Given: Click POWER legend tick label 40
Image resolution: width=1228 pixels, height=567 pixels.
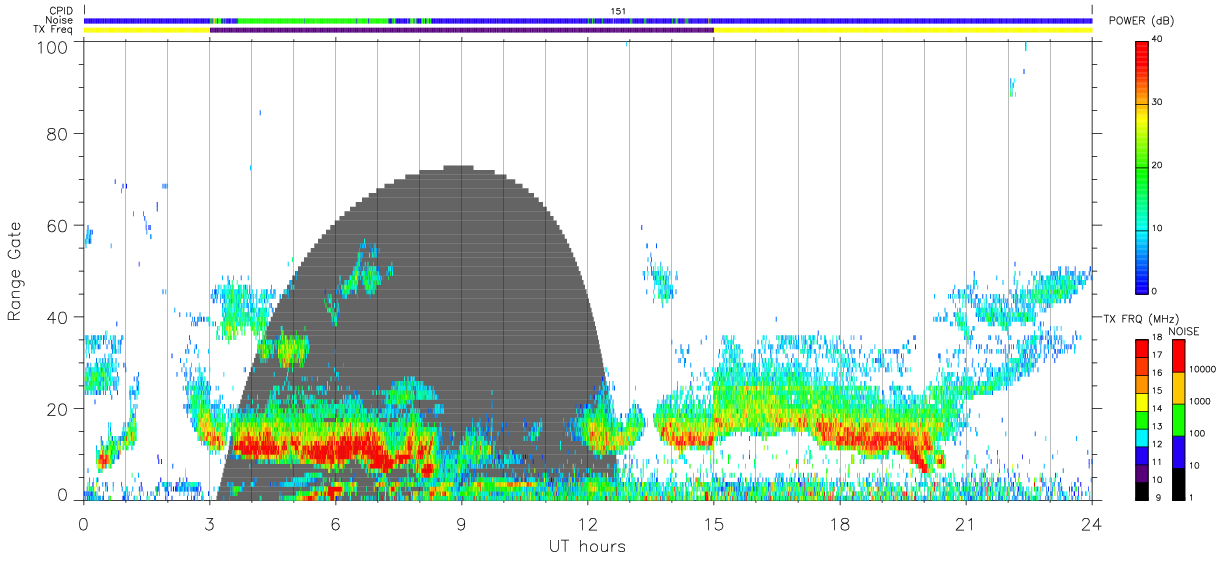Looking at the screenshot, I should (x=1157, y=39).
